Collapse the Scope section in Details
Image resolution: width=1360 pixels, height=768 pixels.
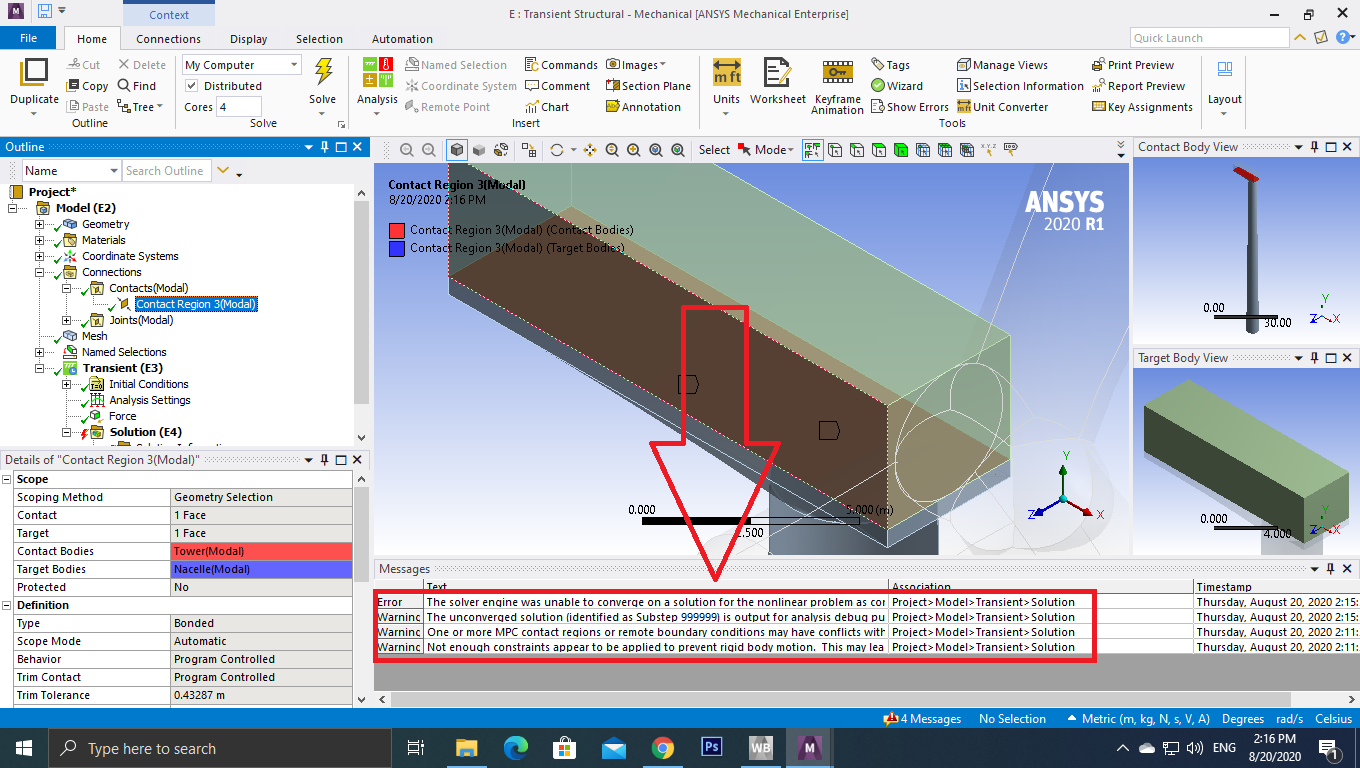pos(8,479)
